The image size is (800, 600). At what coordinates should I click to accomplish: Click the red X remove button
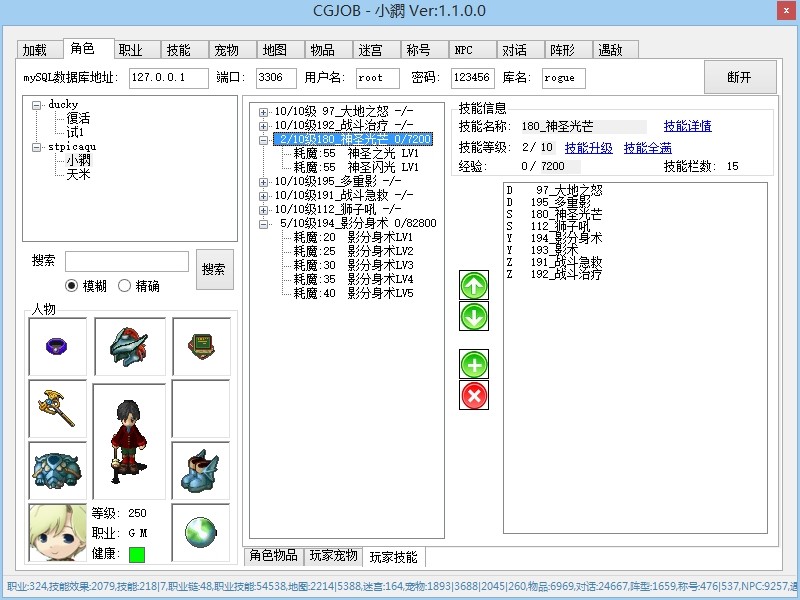tap(474, 396)
